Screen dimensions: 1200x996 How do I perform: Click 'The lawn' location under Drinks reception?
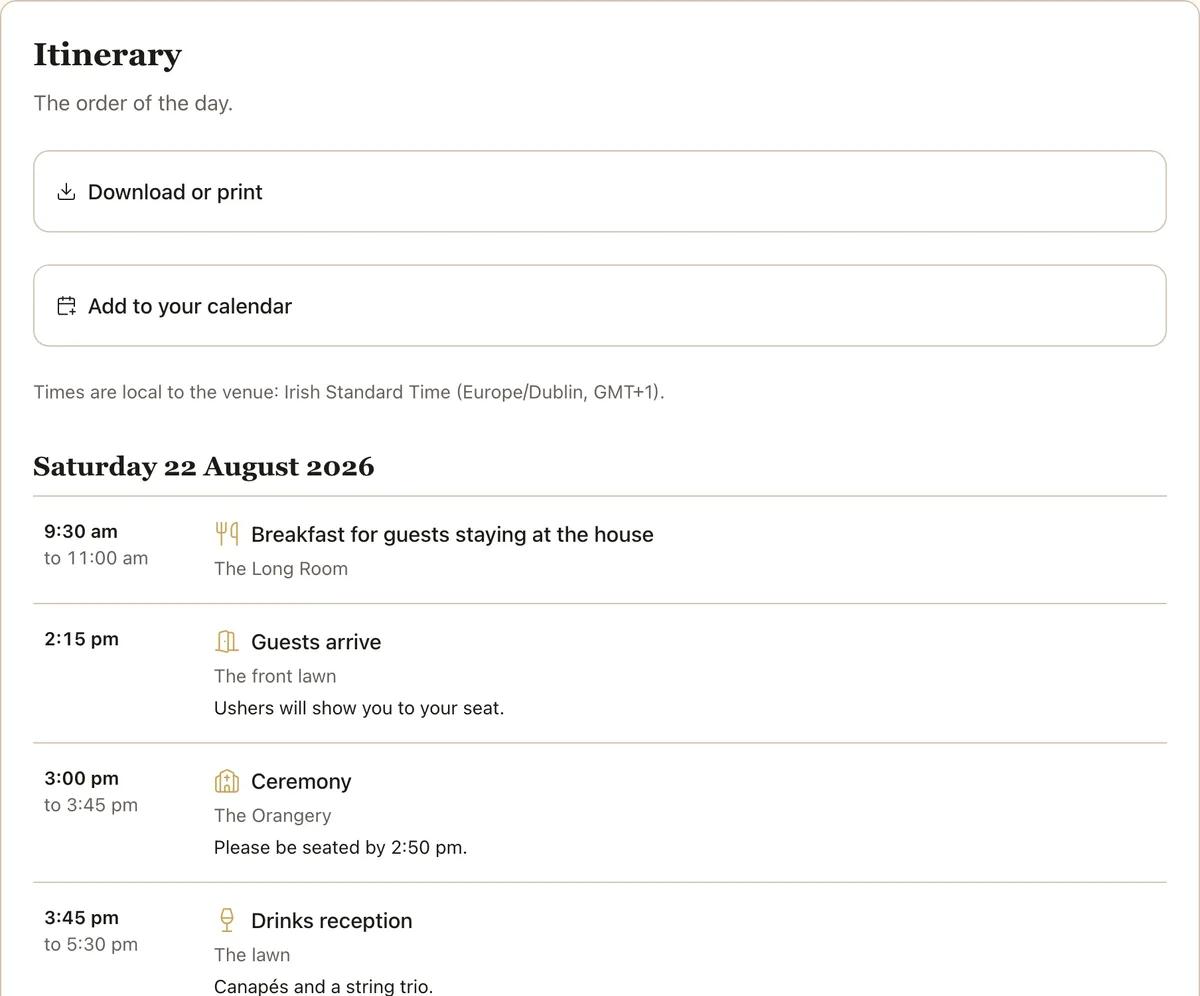[252, 955]
